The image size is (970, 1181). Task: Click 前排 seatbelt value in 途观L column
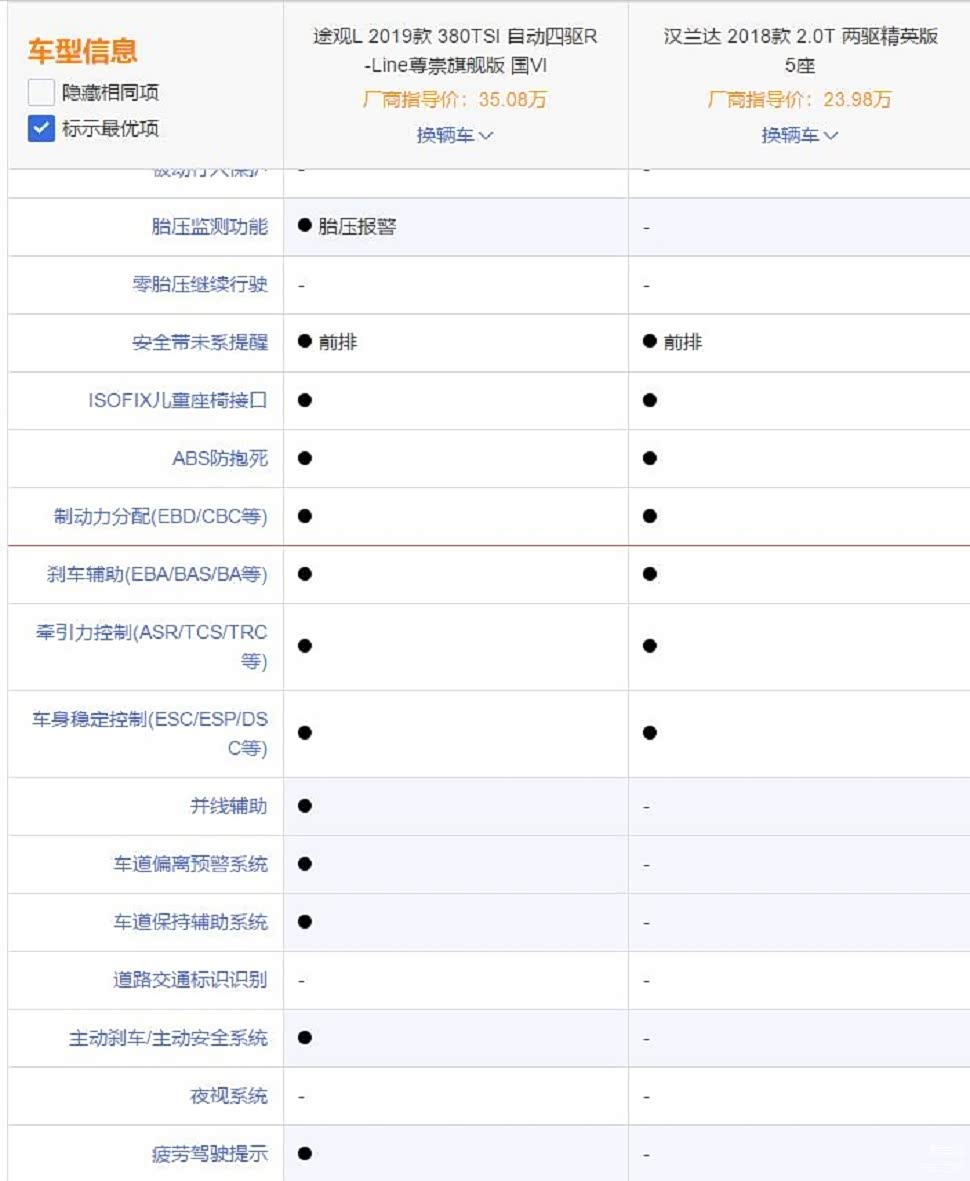(x=337, y=342)
